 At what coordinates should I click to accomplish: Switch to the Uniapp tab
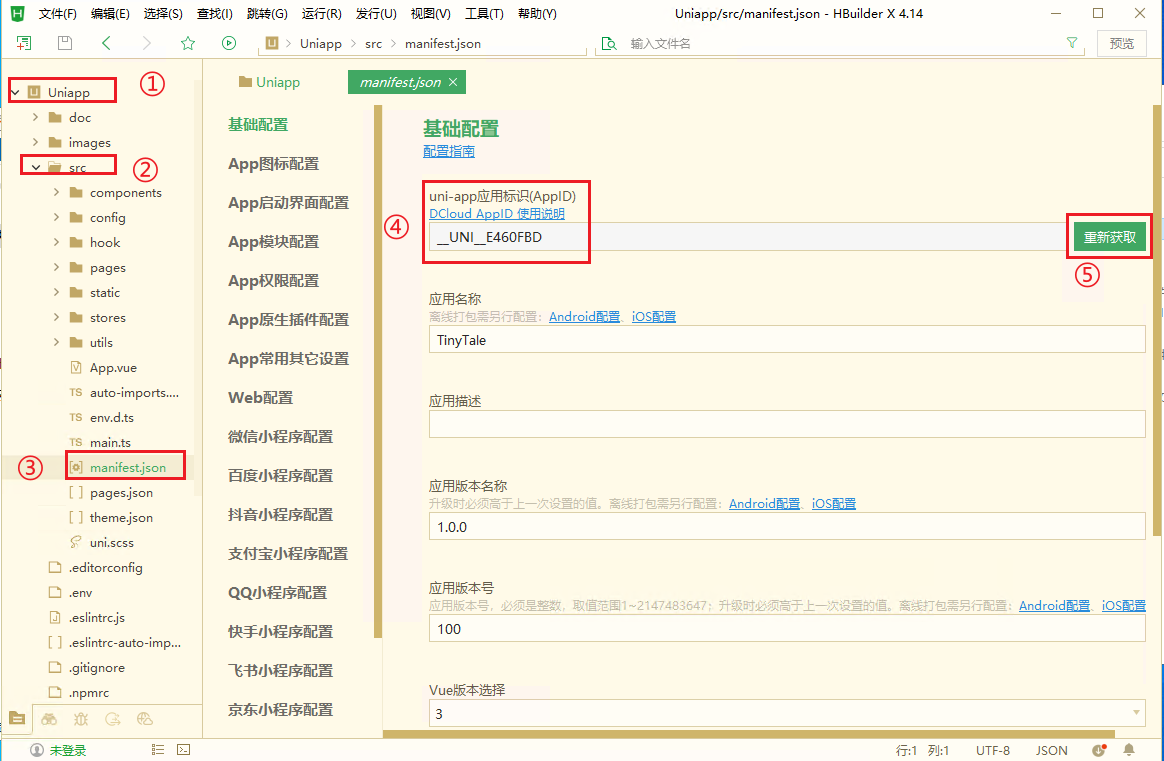coord(269,82)
